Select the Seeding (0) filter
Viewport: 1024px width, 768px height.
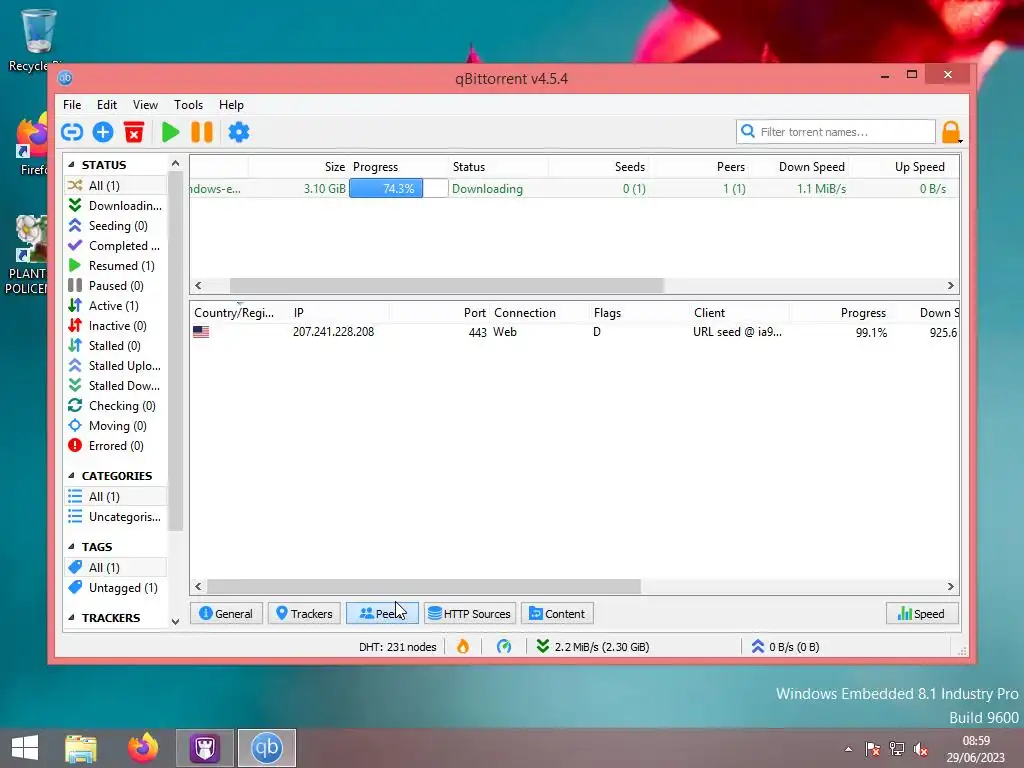(116, 225)
